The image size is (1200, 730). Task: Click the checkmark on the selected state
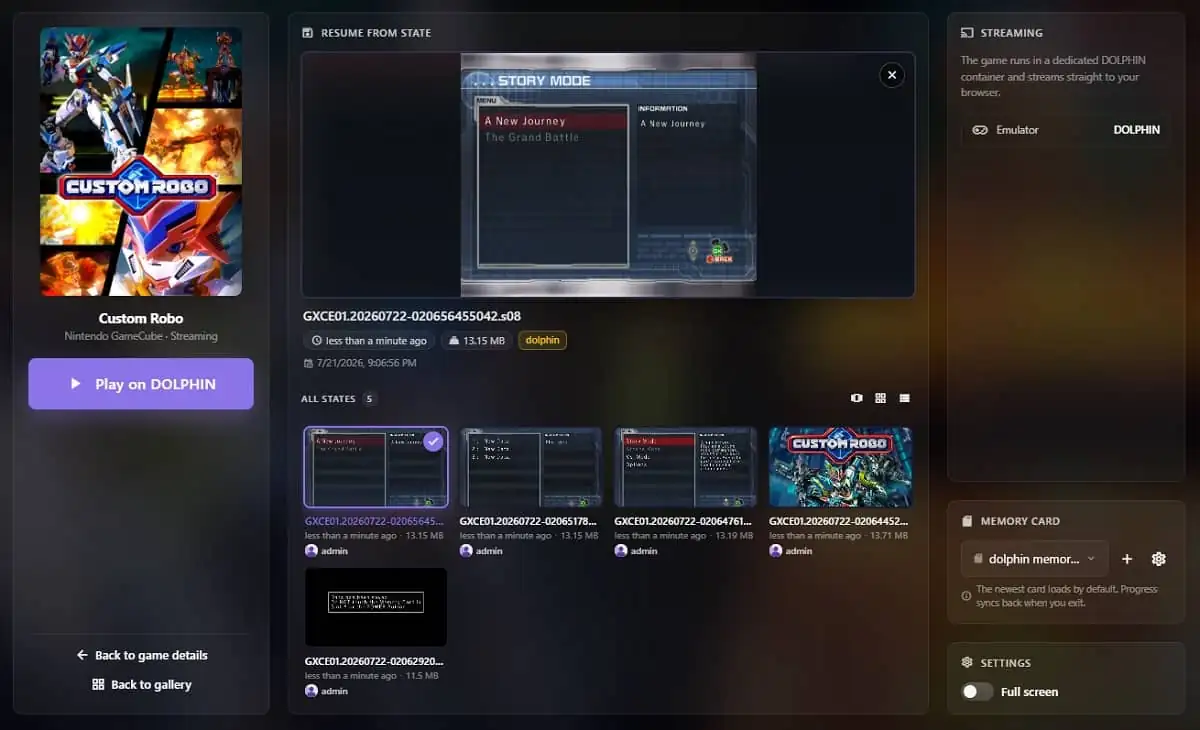tap(433, 441)
